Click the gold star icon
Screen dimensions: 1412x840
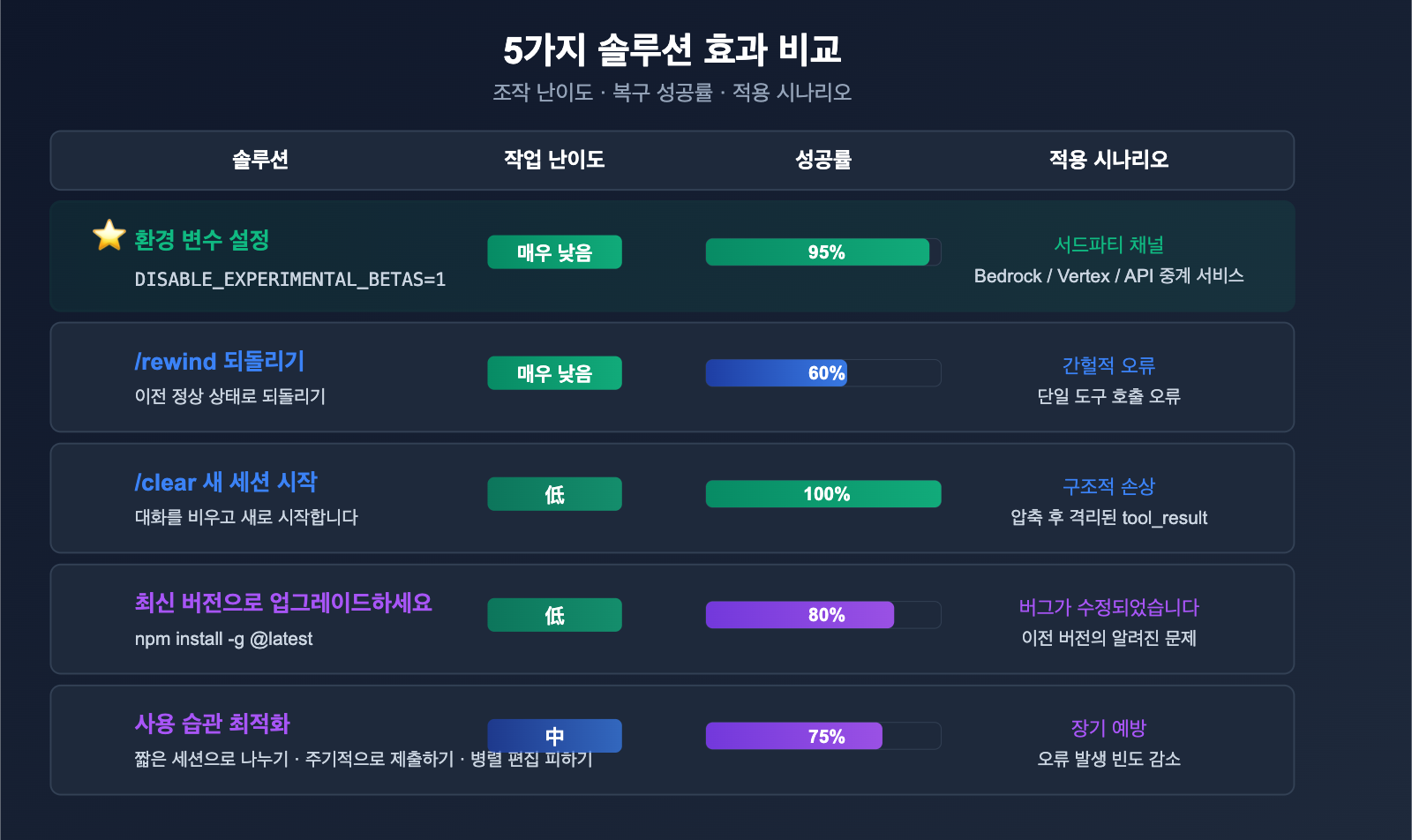click(x=109, y=236)
